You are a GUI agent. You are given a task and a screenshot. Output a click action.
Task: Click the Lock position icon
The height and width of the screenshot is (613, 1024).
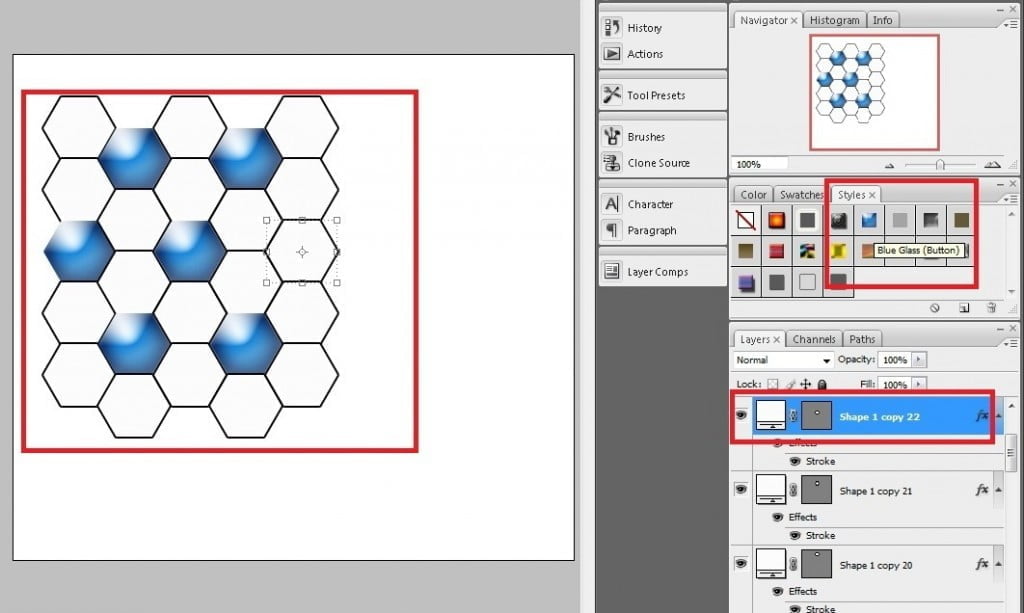806,384
